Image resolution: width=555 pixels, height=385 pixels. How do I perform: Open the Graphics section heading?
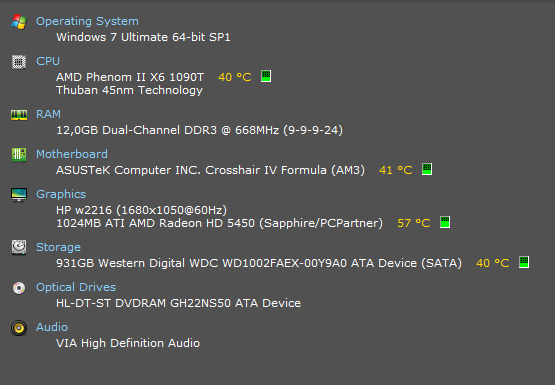point(61,194)
